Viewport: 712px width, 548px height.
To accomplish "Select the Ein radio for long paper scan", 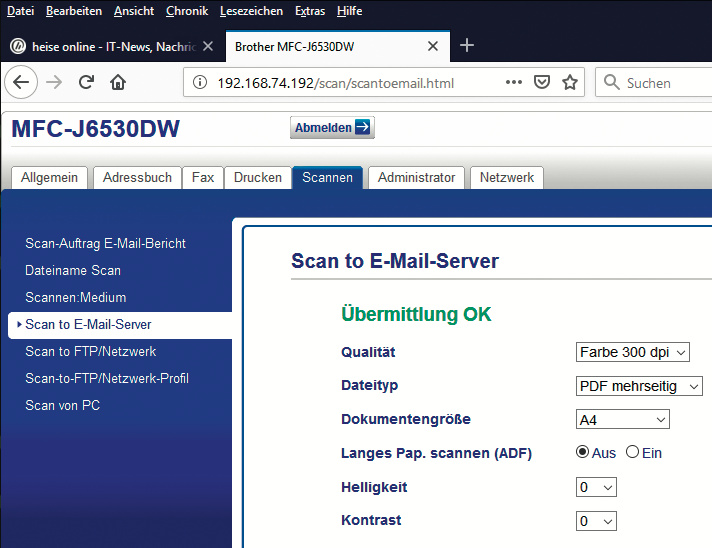I will click(633, 452).
